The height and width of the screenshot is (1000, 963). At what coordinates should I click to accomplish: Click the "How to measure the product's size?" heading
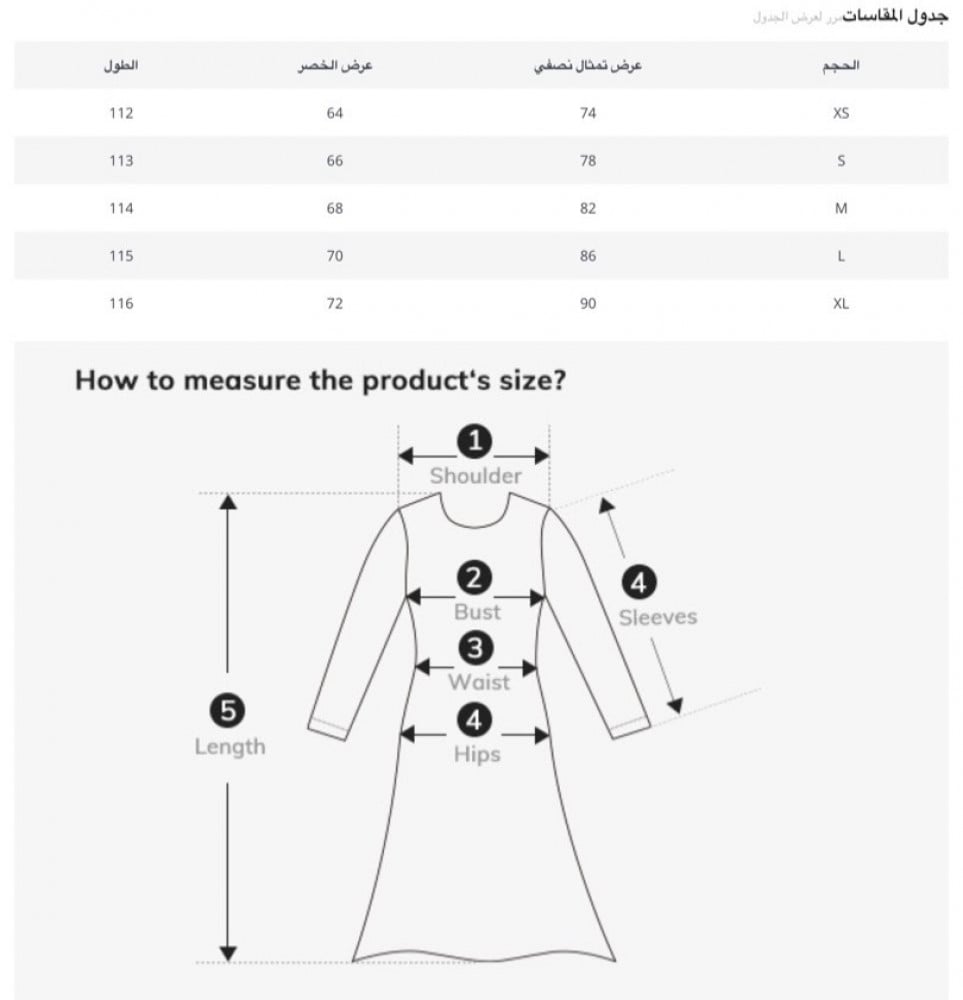(x=320, y=381)
